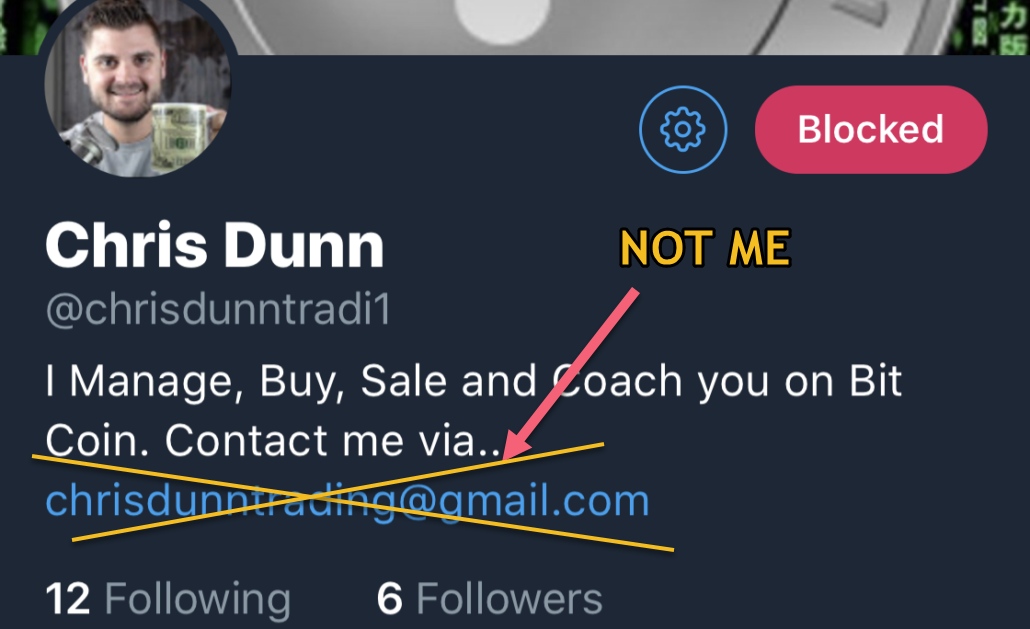The width and height of the screenshot is (1030, 629).
Task: Click the white circle in header banner
Action: click(x=503, y=22)
